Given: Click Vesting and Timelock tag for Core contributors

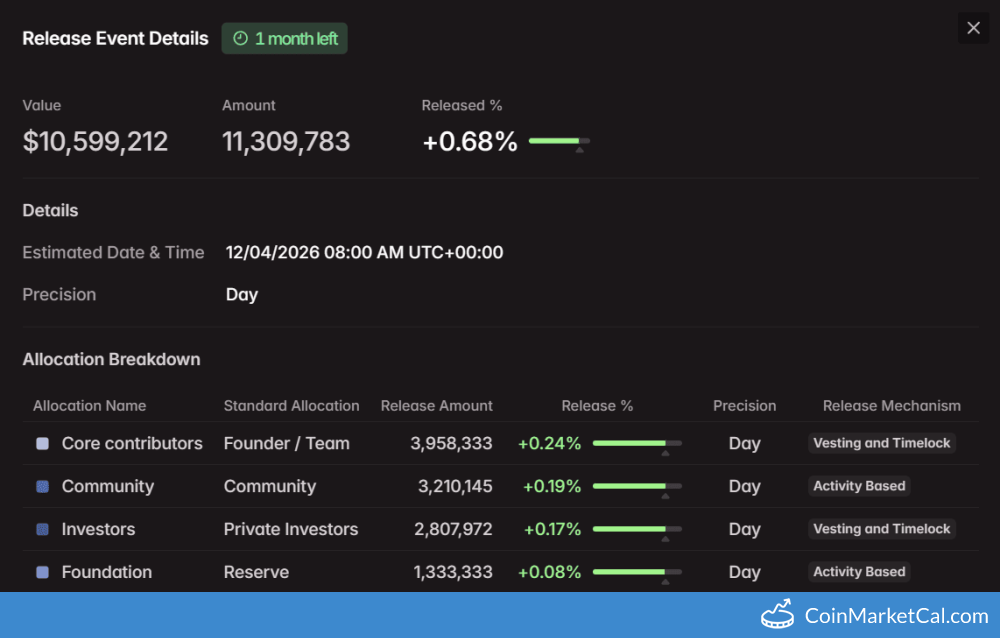Looking at the screenshot, I should click(881, 443).
